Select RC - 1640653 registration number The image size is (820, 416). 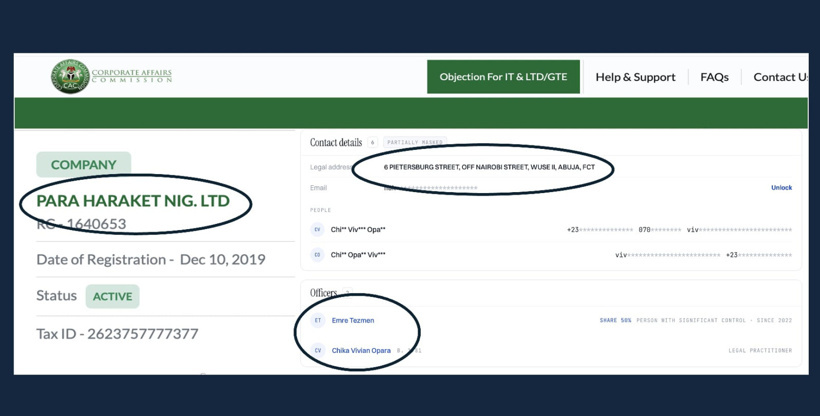(x=81, y=224)
